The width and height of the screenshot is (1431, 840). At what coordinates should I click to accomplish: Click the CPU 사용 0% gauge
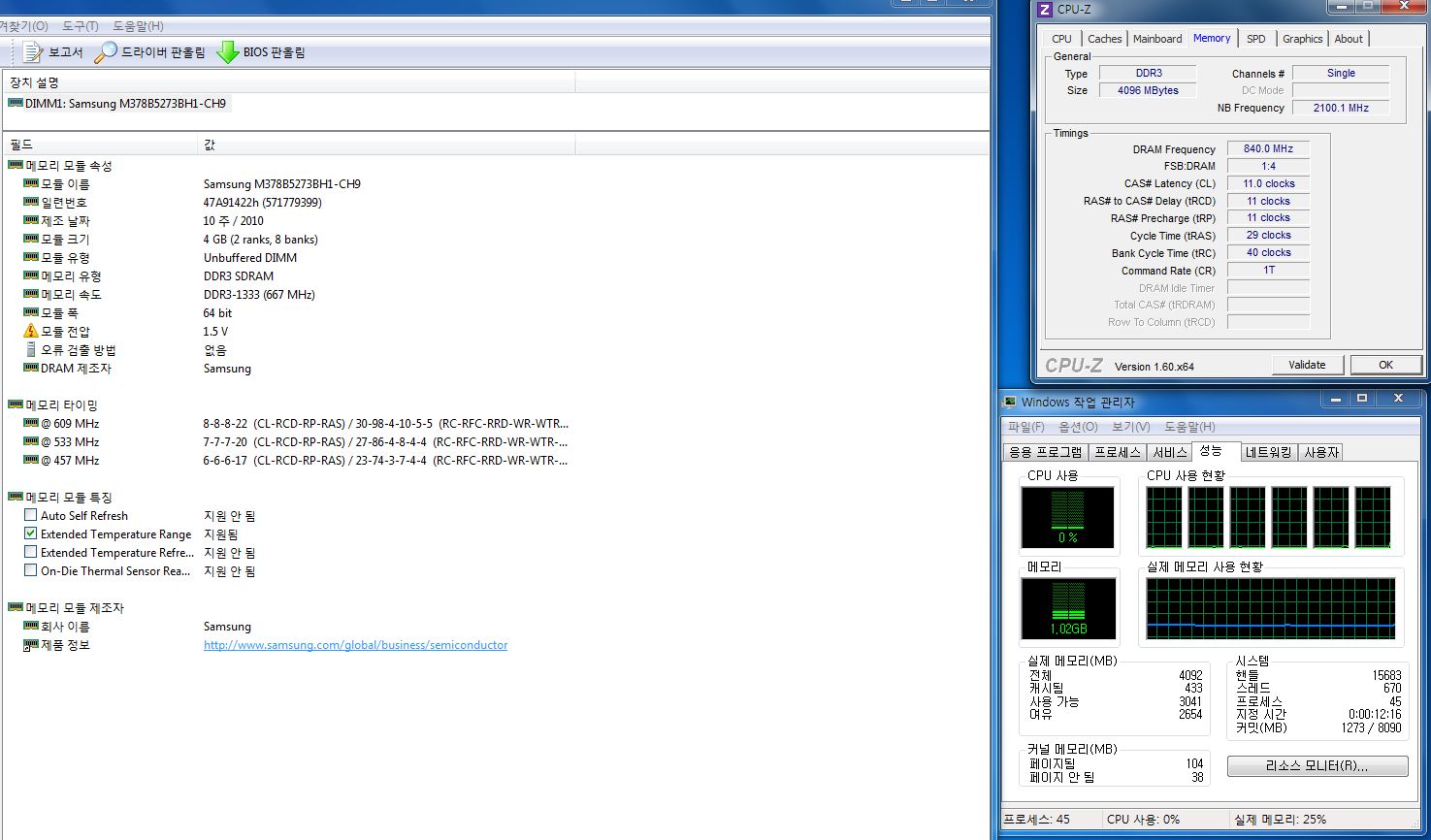click(1067, 517)
